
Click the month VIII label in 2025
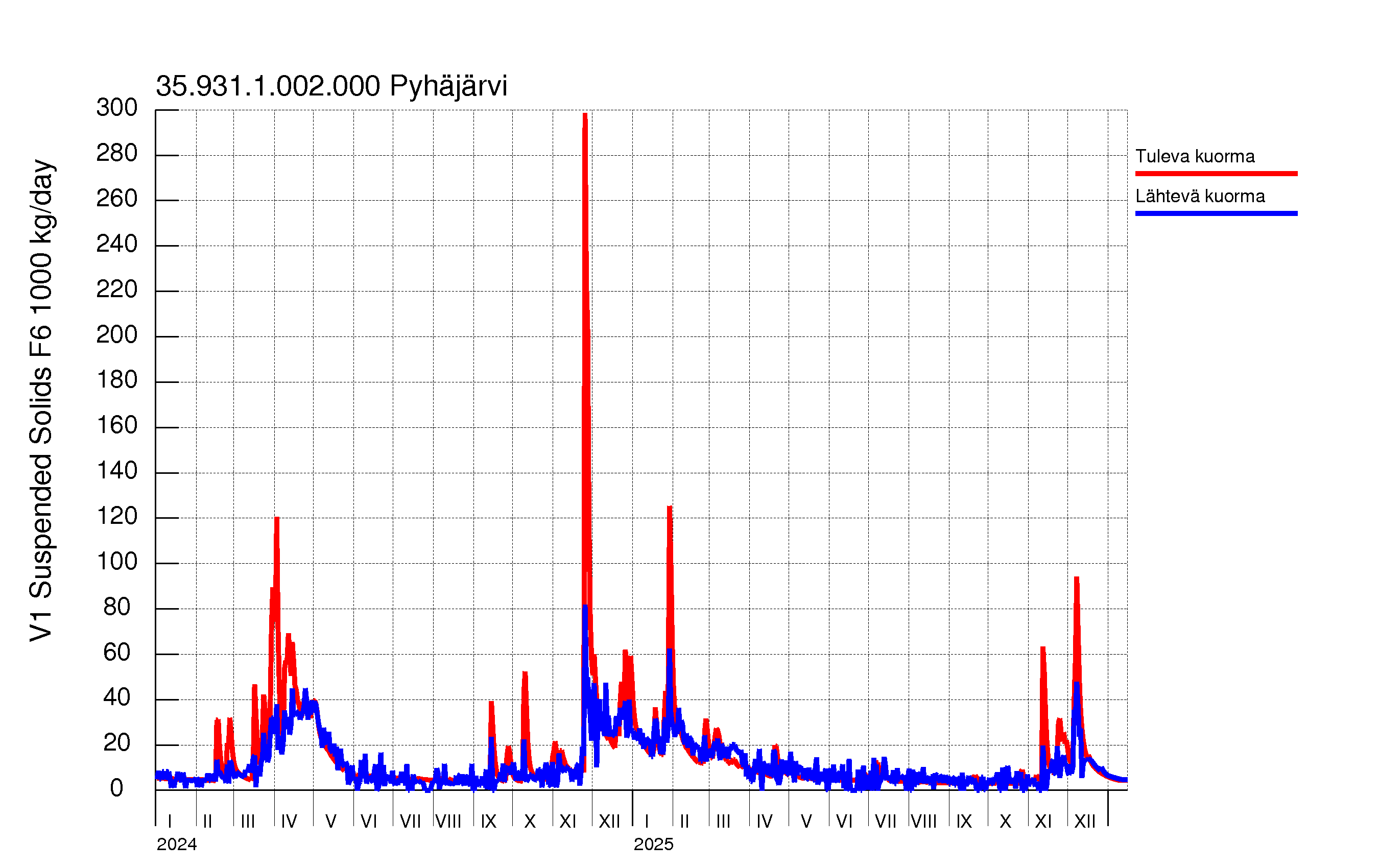(x=923, y=822)
